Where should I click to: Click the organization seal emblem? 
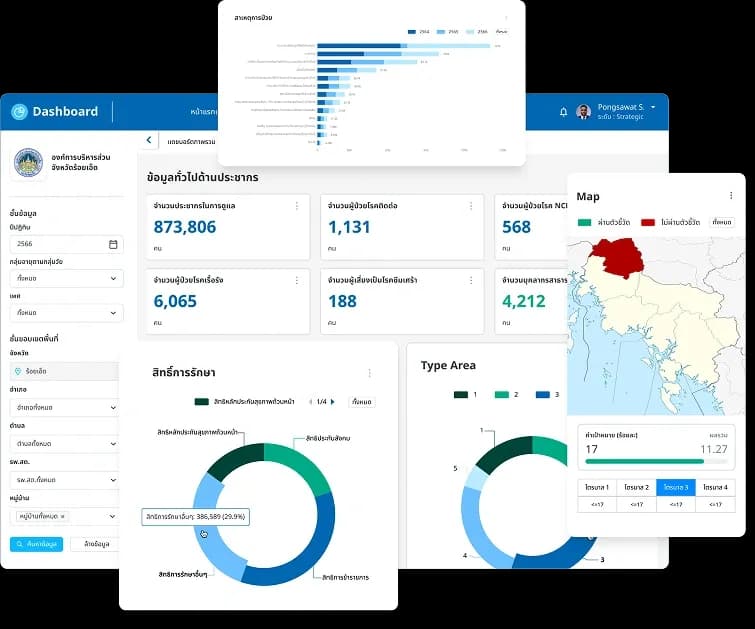coord(28,162)
